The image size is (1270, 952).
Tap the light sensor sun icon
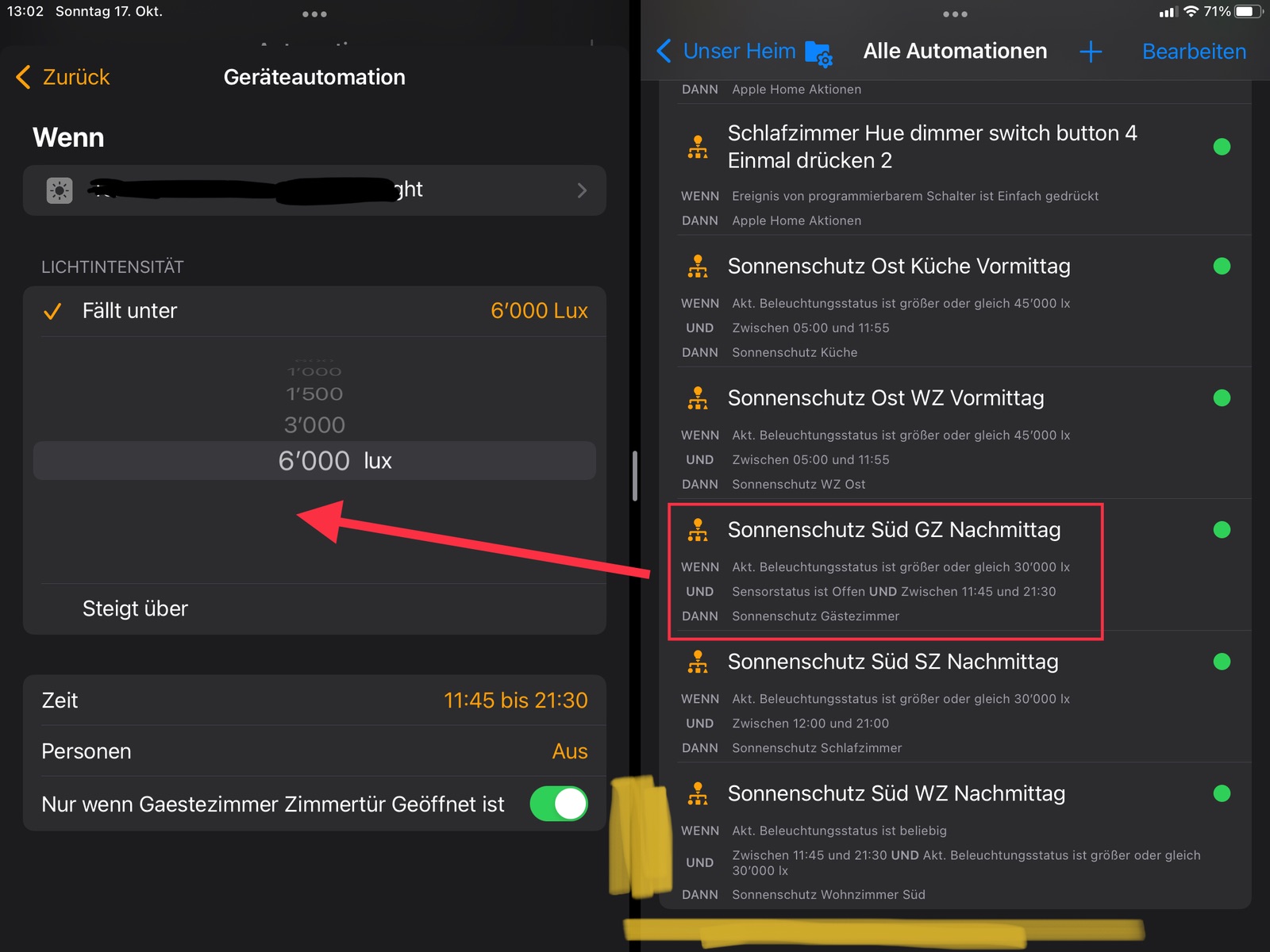pos(60,190)
